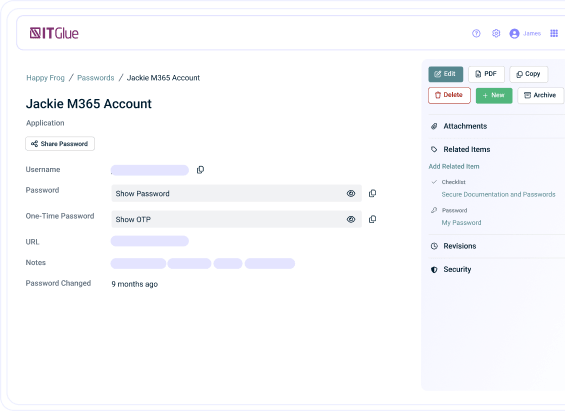Click the 'Checklist' related item label
This screenshot has height=411, width=565.
[454, 182]
